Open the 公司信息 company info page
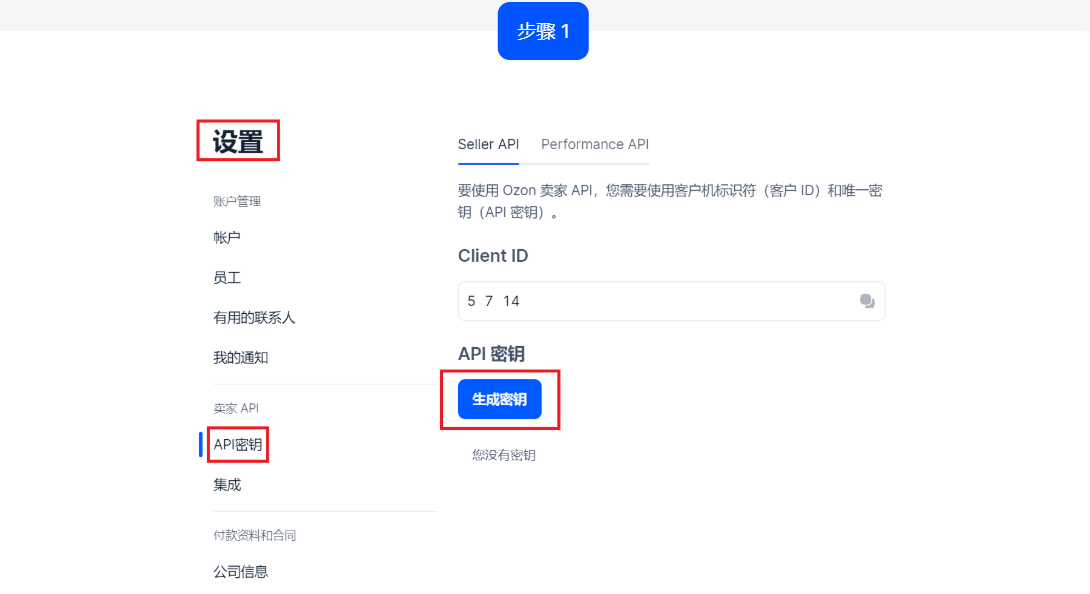Viewport: 1090px width, 594px height. [240, 571]
